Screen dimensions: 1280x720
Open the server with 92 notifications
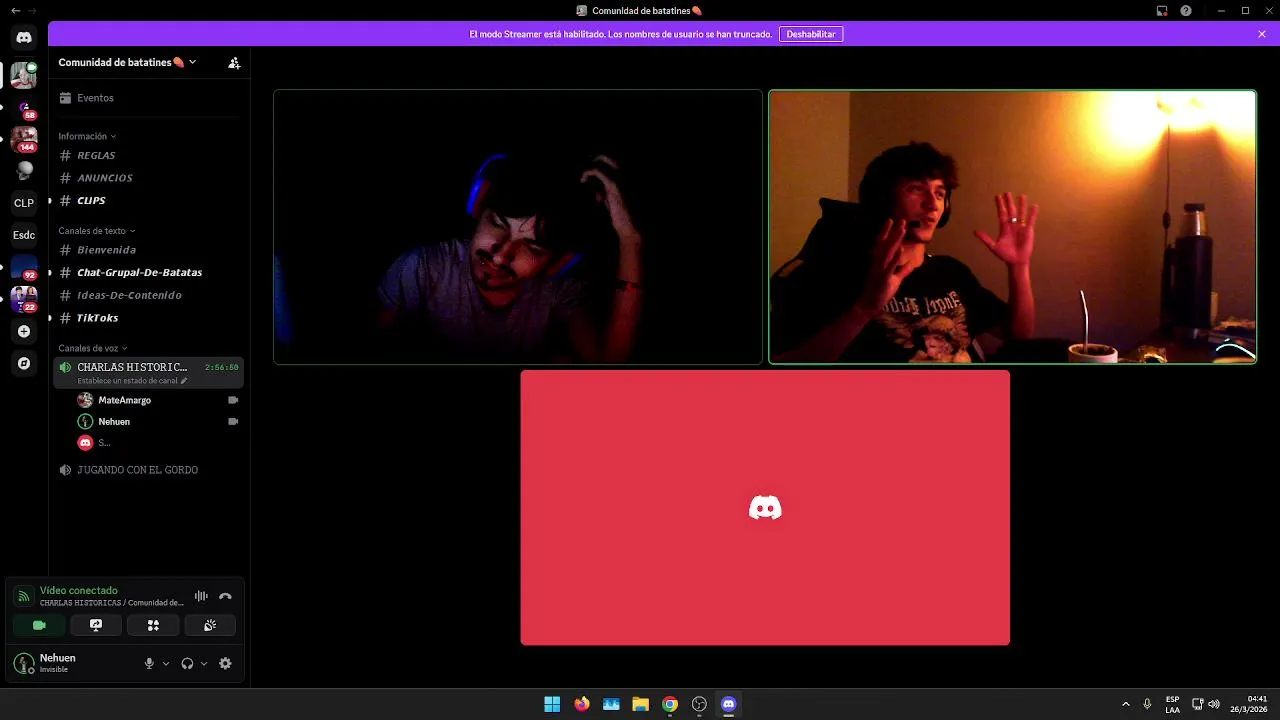pos(24,267)
